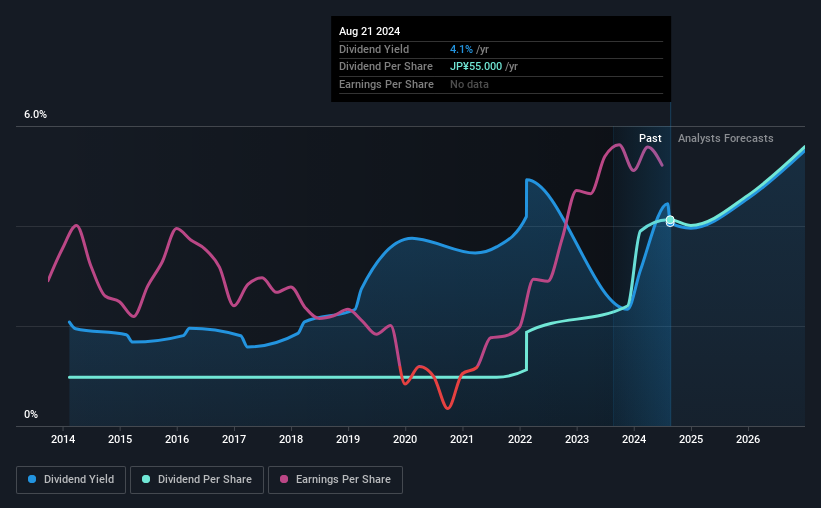
Task: Click the 'Analysts Forecasts' label
Action: 725,138
